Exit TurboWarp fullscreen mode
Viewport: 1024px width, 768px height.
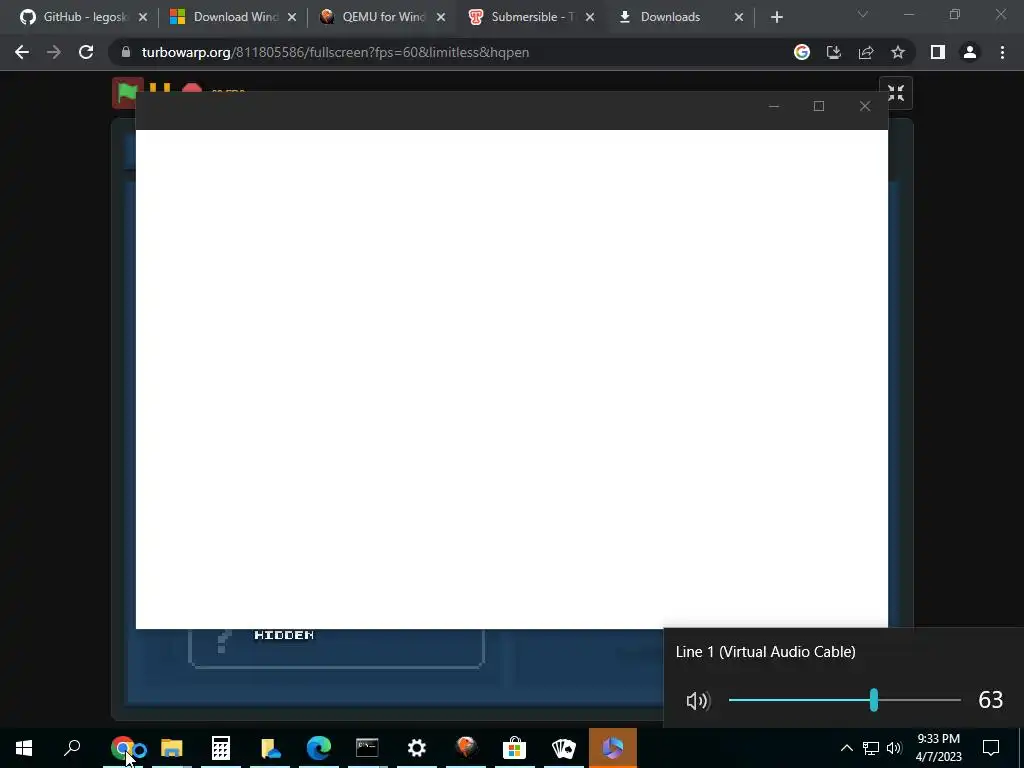[896, 93]
